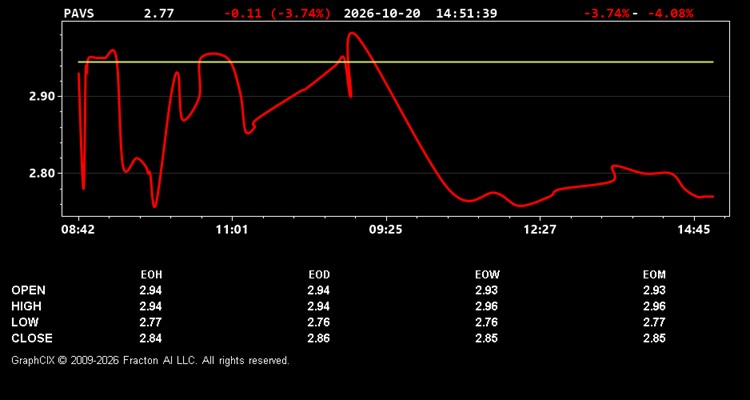Click the EOW column header
Viewport: 750px width, 400px height.
click(487, 275)
